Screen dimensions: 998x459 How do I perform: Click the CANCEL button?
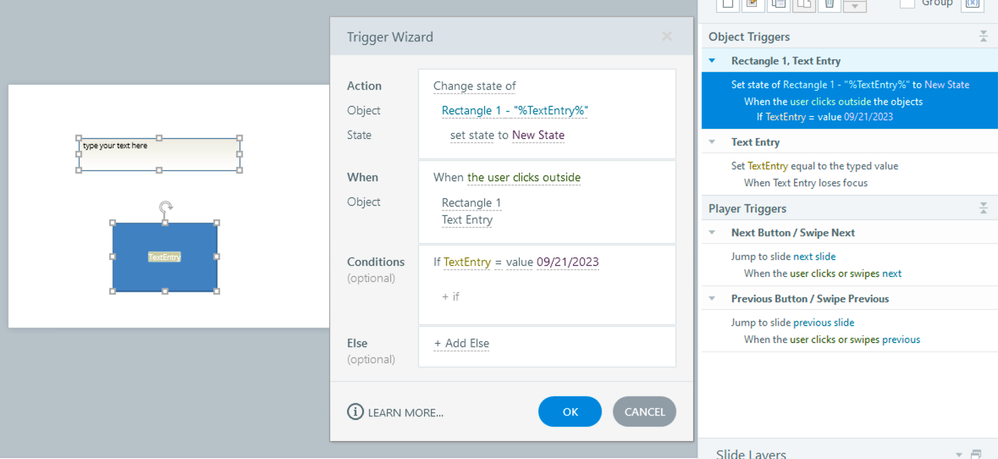pos(644,412)
